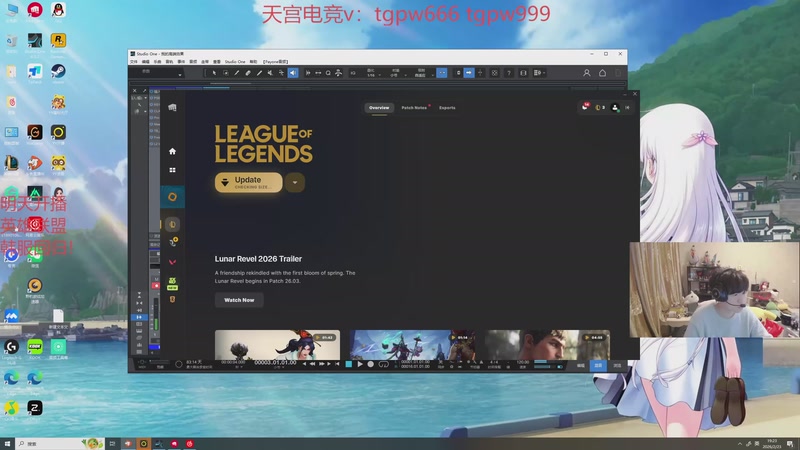Click Stop button in Studio One transport
The height and width of the screenshot is (450, 800).
tap(349, 364)
